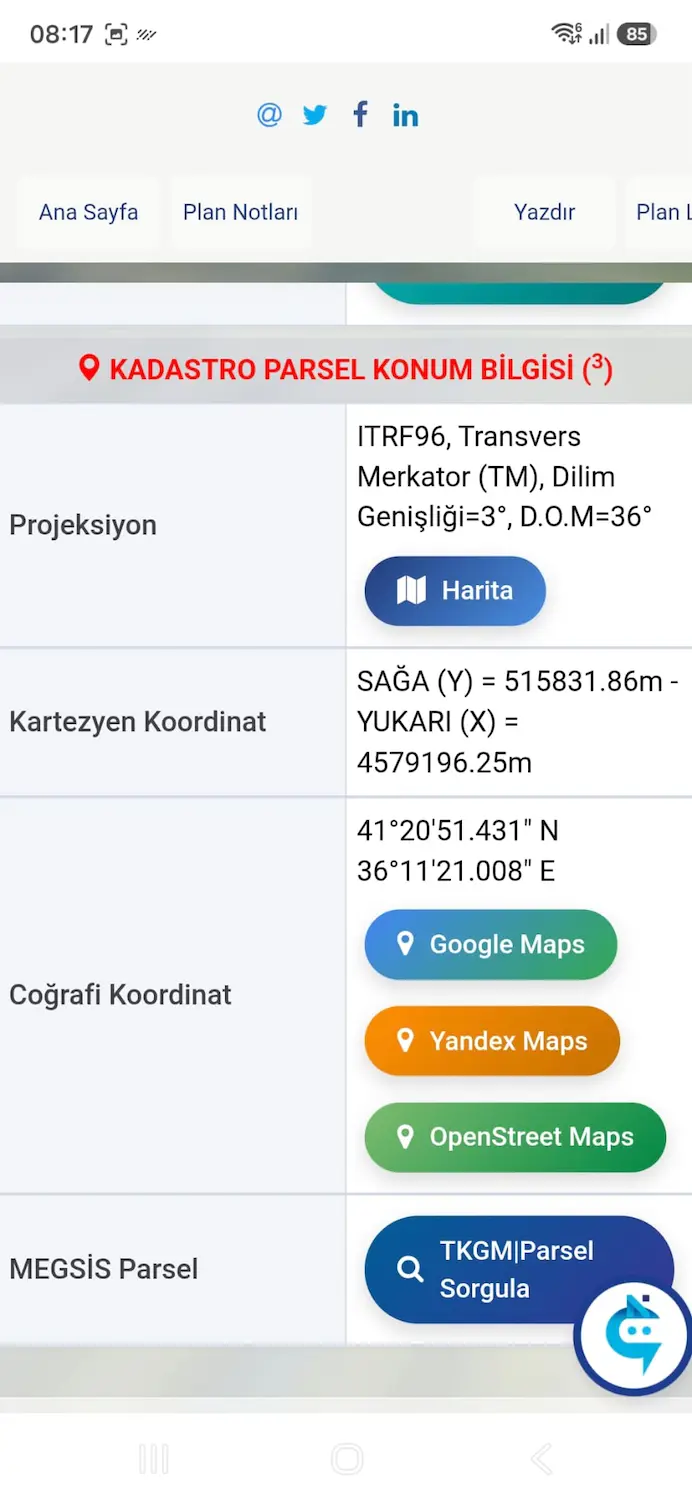
Task: Go to Ana Sayfa tab
Action: pyautogui.click(x=89, y=212)
